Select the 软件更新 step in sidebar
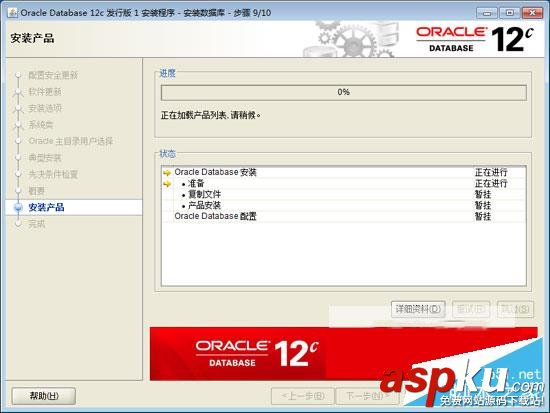 (x=45, y=92)
